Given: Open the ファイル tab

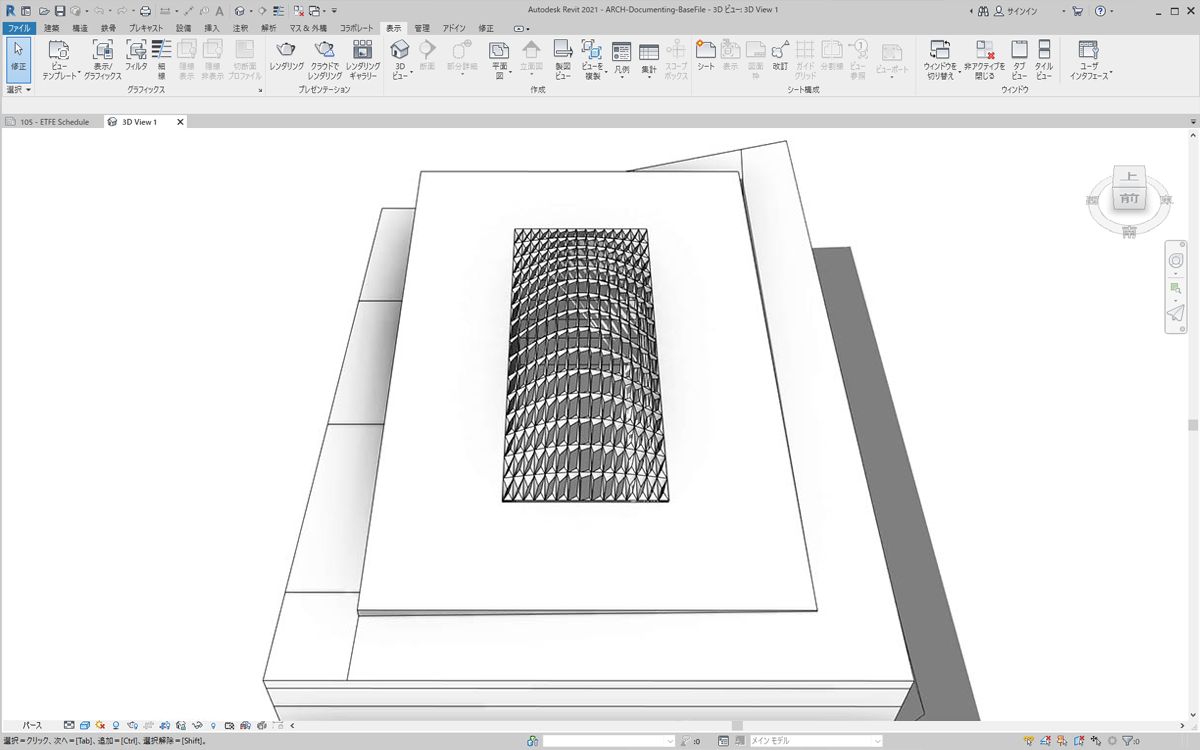Looking at the screenshot, I should (x=19, y=28).
